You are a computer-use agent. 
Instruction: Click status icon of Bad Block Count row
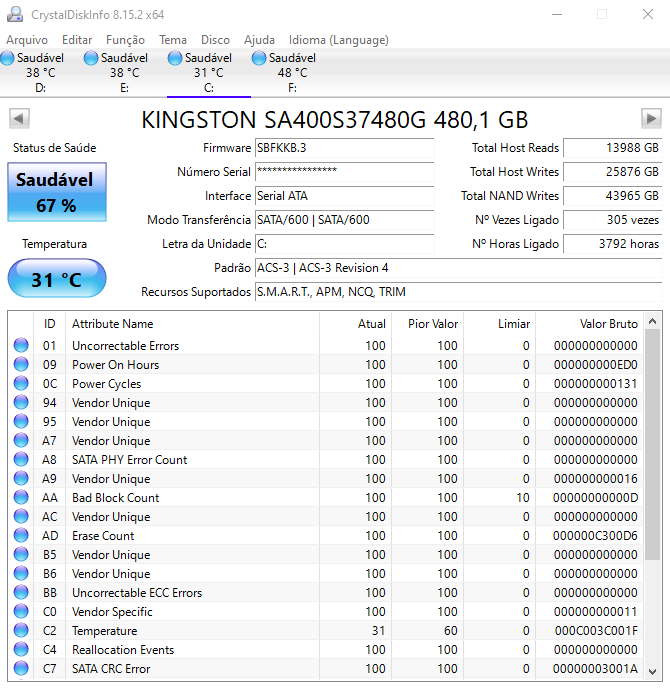pyautogui.click(x=21, y=497)
